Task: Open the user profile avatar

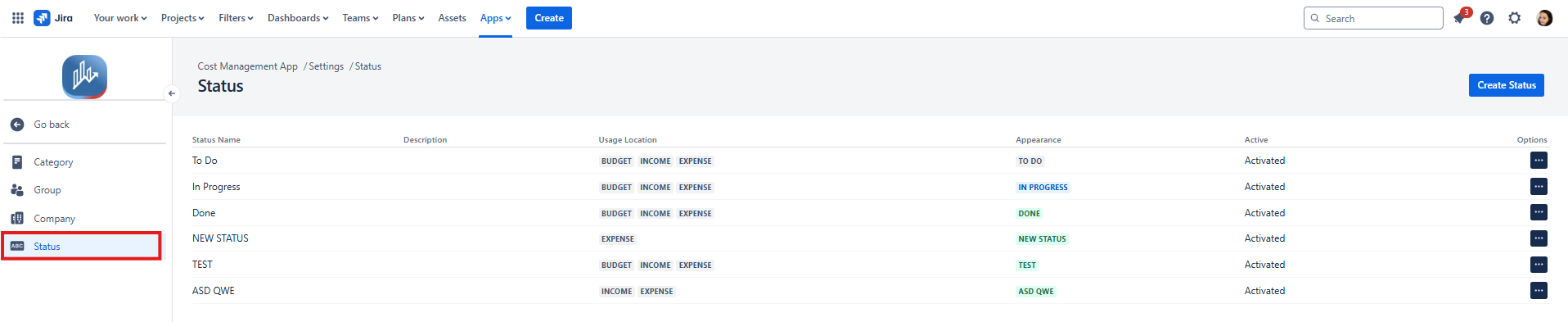Action: [x=1544, y=18]
